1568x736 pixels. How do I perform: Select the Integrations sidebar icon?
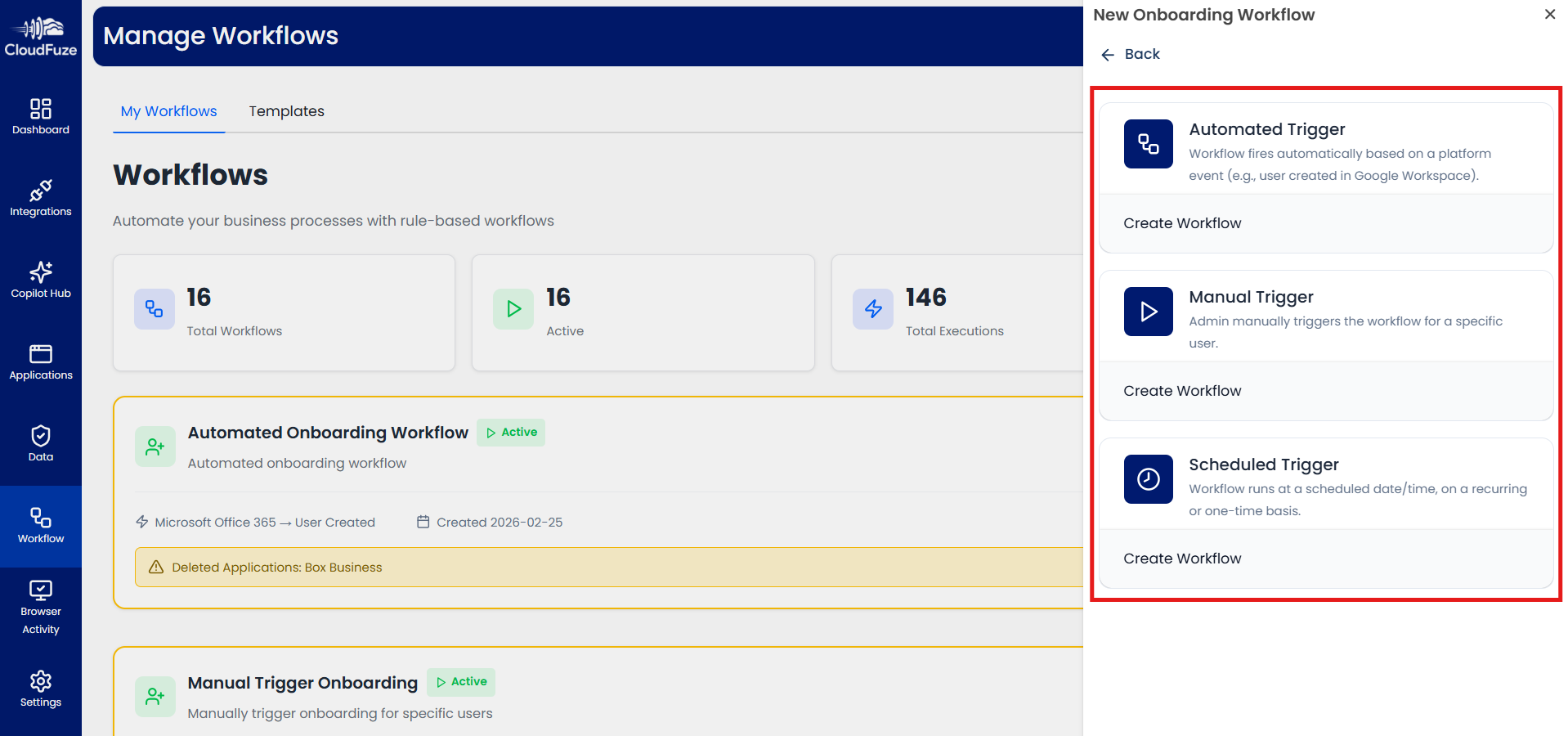41,196
